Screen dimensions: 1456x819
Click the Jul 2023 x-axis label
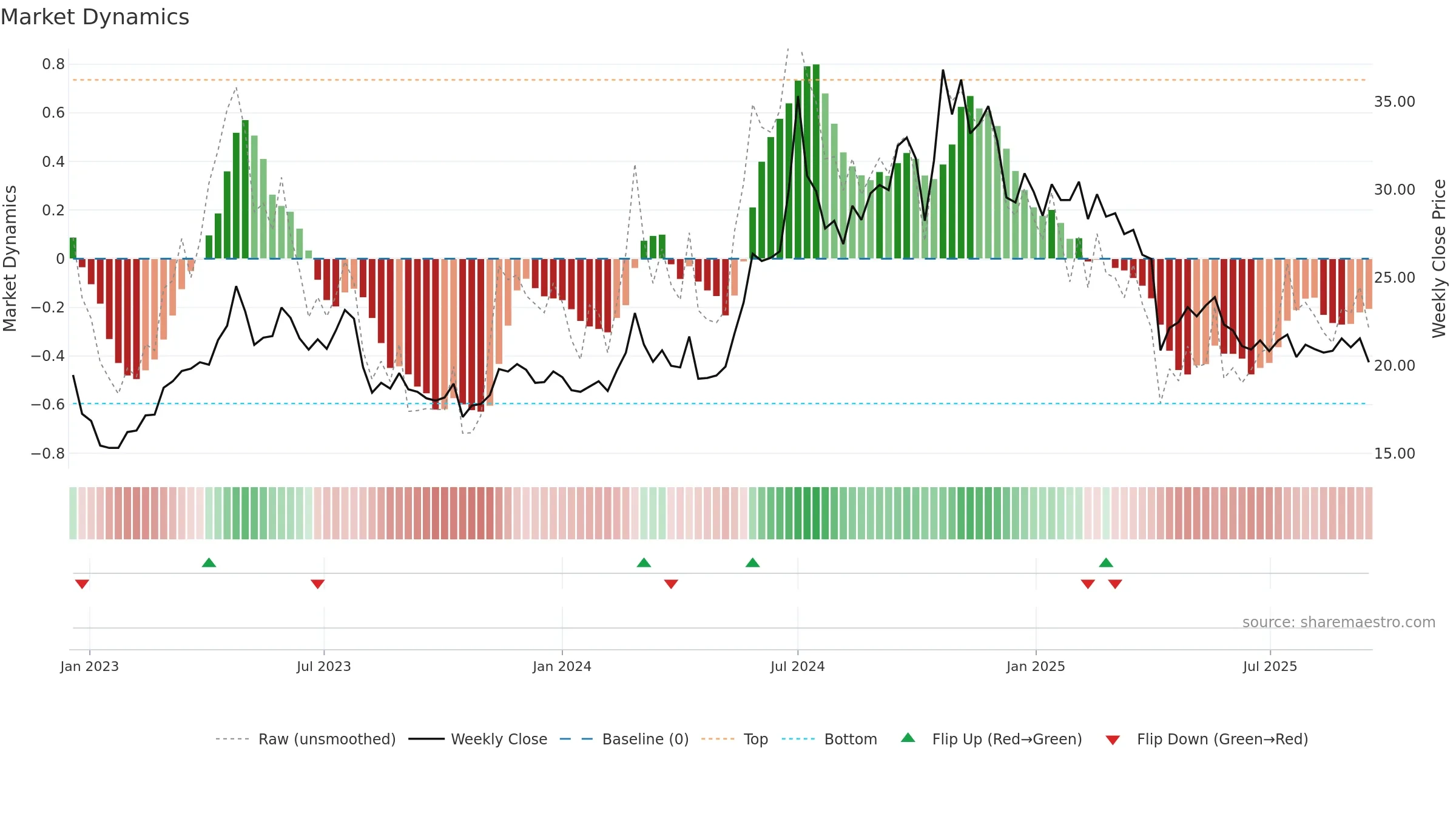(x=324, y=666)
